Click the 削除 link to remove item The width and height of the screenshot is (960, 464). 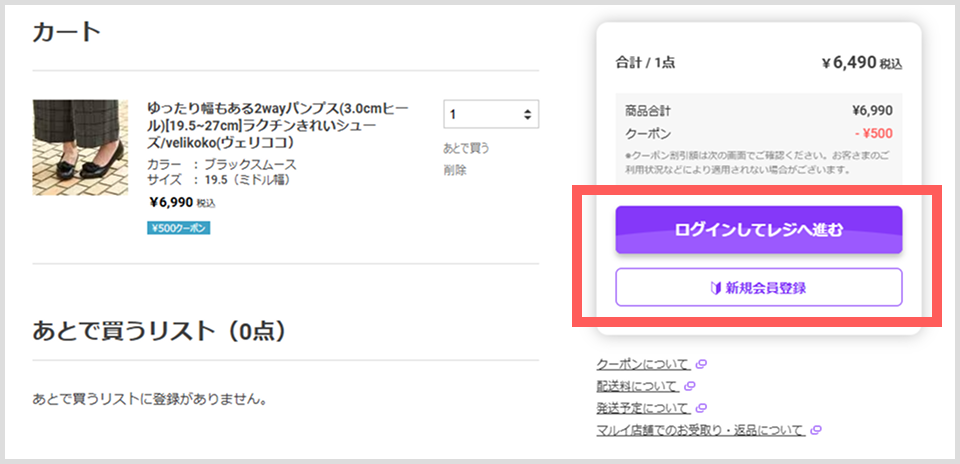(455, 170)
